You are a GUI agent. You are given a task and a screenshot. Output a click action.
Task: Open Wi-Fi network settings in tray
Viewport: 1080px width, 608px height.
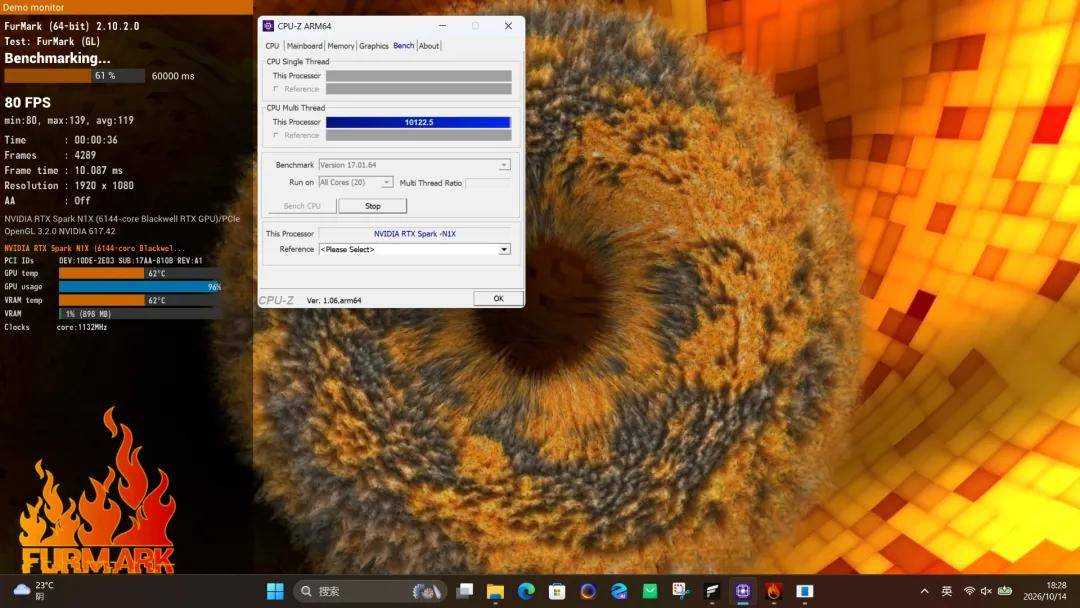pyautogui.click(x=969, y=591)
